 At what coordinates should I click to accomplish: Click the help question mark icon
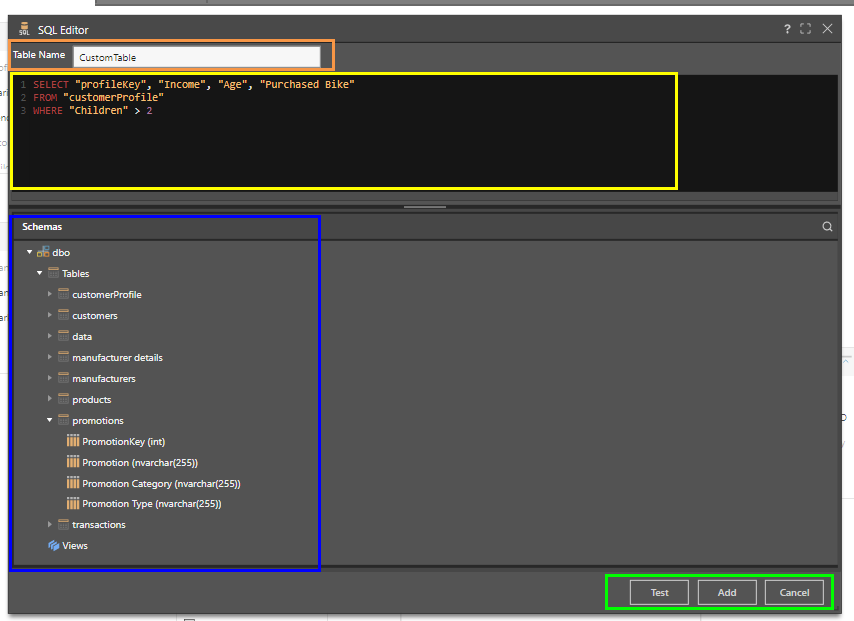click(x=787, y=30)
